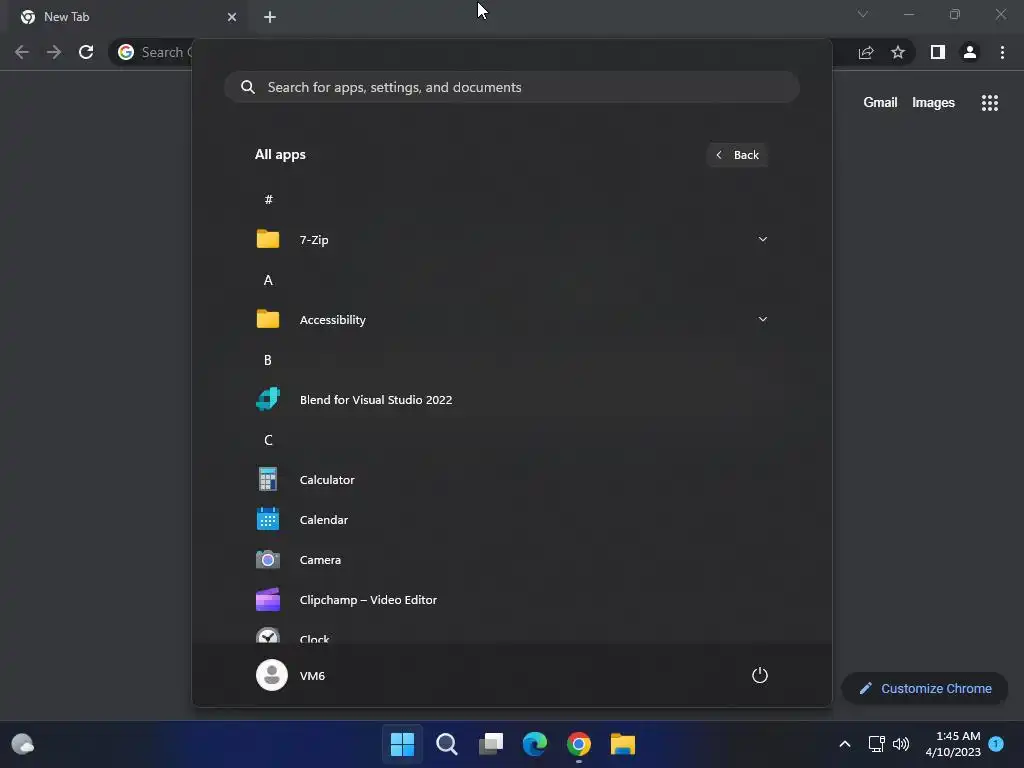Open the weather widget in taskbar
Viewport: 1024px width, 768px height.
point(23,744)
